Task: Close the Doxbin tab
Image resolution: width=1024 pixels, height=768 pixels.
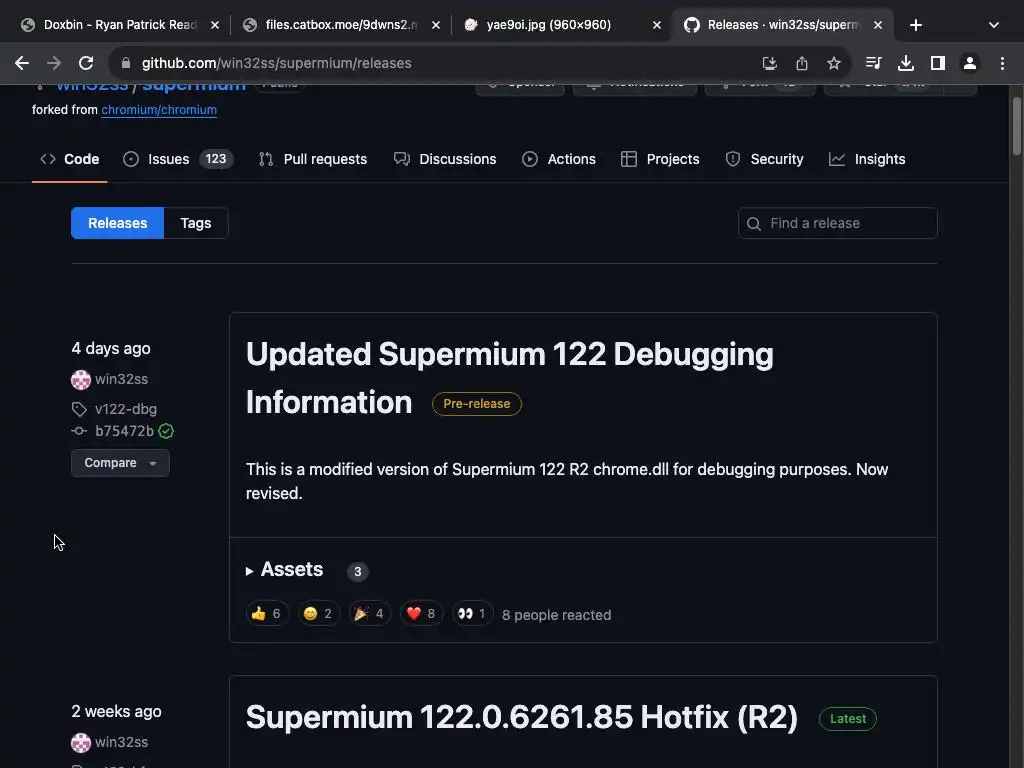Action: (x=215, y=25)
